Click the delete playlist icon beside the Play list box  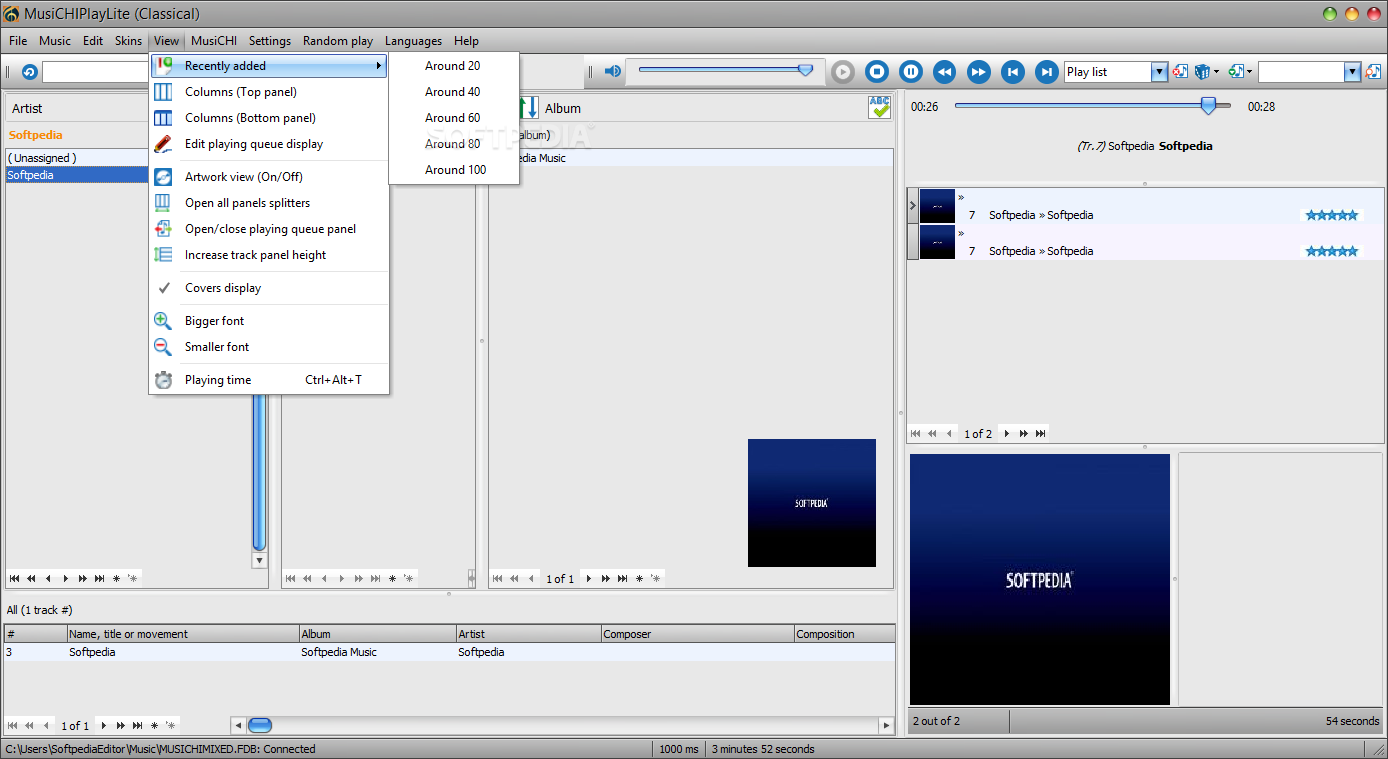pos(1180,72)
